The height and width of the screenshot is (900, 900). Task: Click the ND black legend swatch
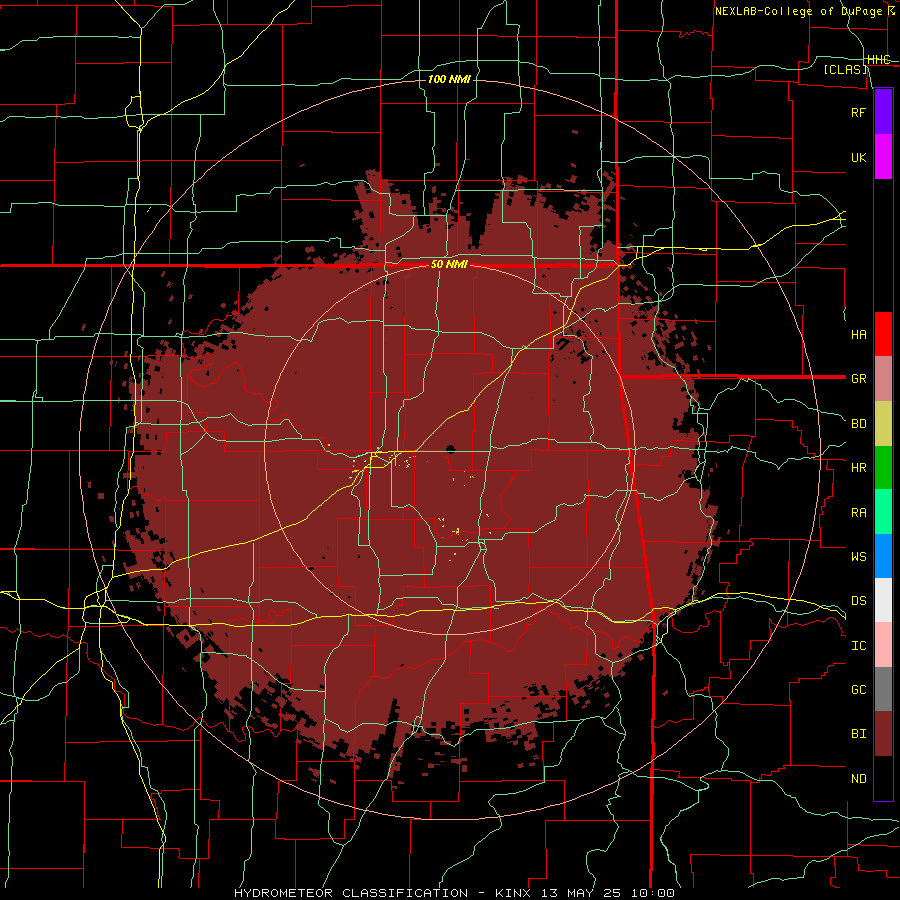pyautogui.click(x=883, y=778)
